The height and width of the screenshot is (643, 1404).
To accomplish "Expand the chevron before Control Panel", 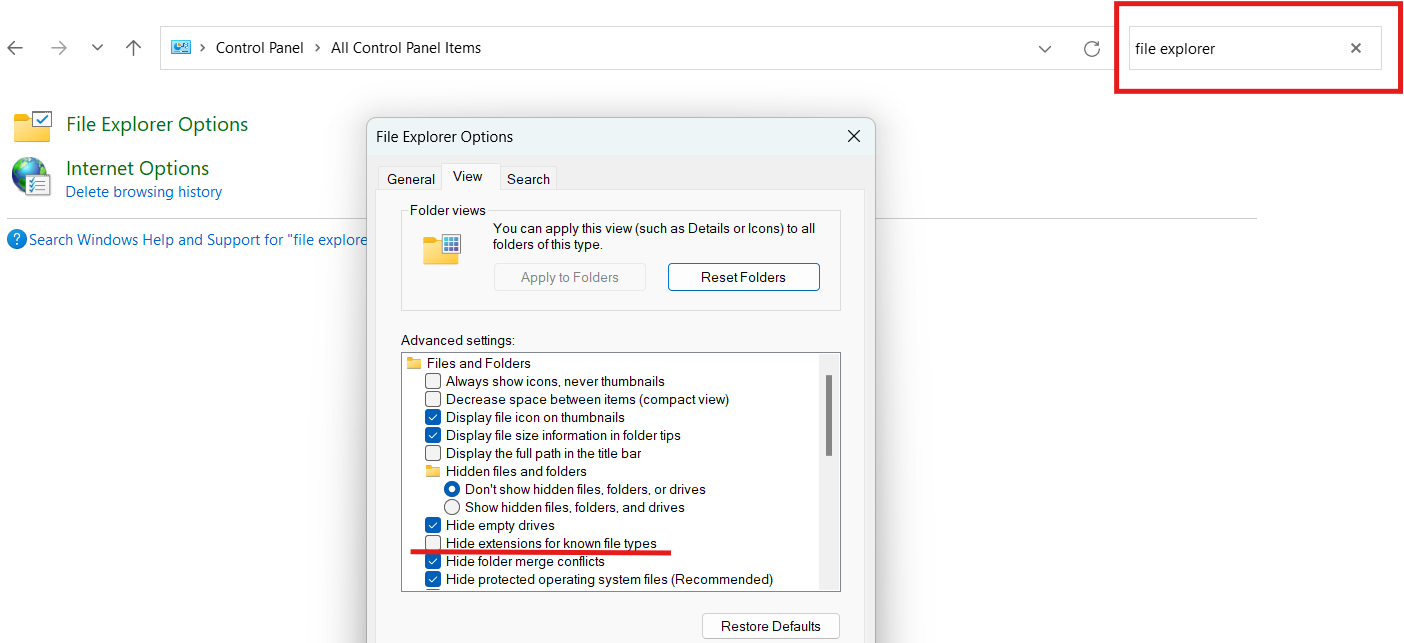I will tap(203, 48).
